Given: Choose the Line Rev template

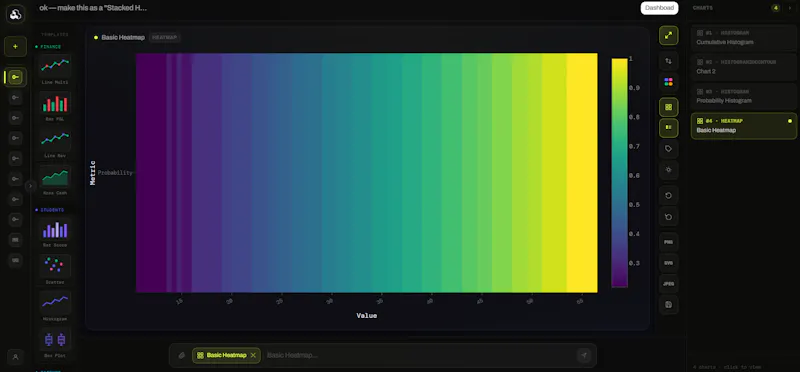Looking at the screenshot, I should click(55, 143).
